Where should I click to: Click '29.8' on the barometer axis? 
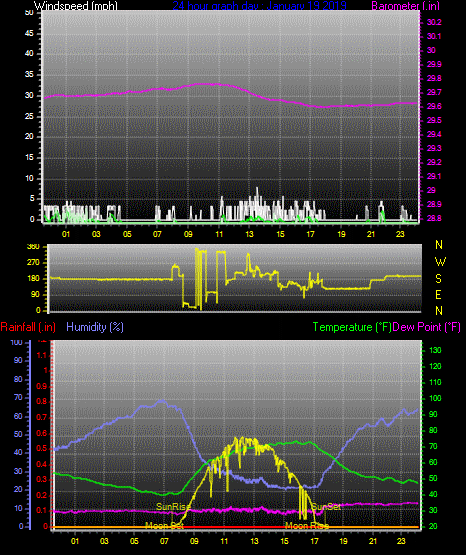434,78
